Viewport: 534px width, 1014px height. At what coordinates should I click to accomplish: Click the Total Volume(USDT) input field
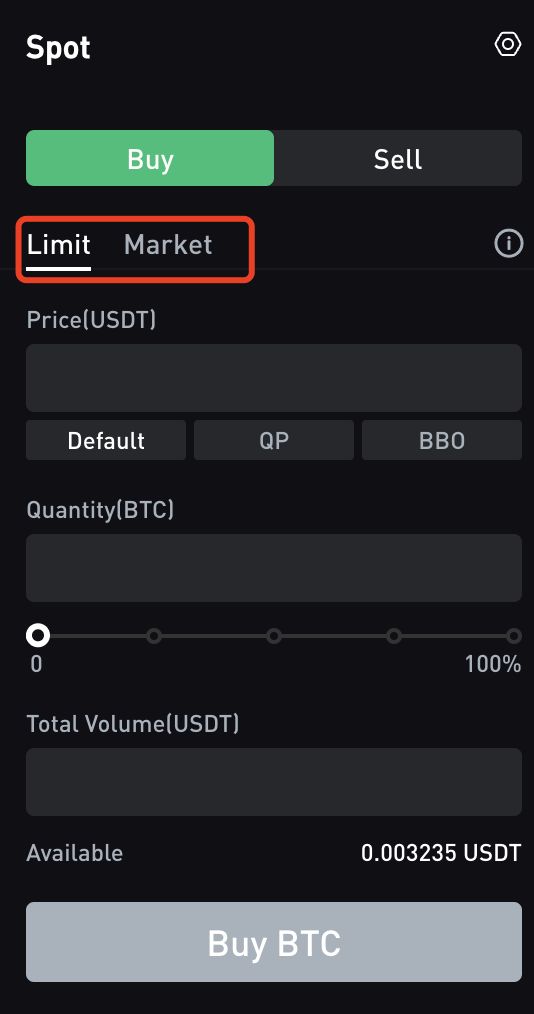point(273,782)
